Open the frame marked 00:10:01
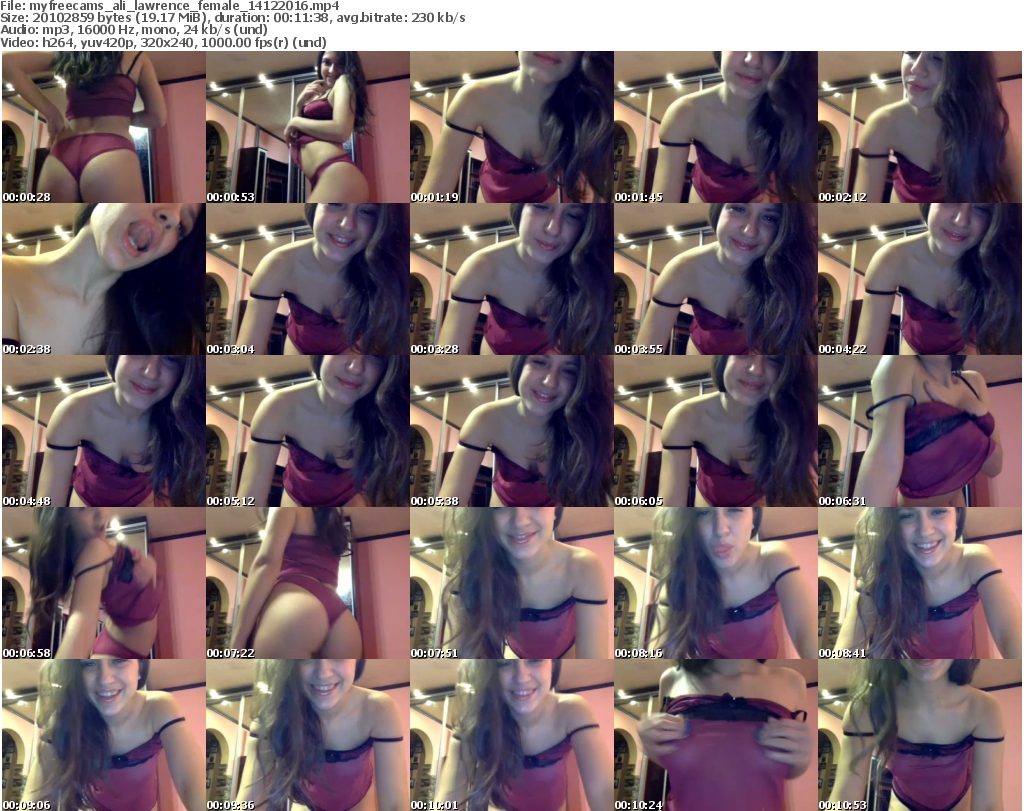This screenshot has height=811, width=1024. coord(511,735)
